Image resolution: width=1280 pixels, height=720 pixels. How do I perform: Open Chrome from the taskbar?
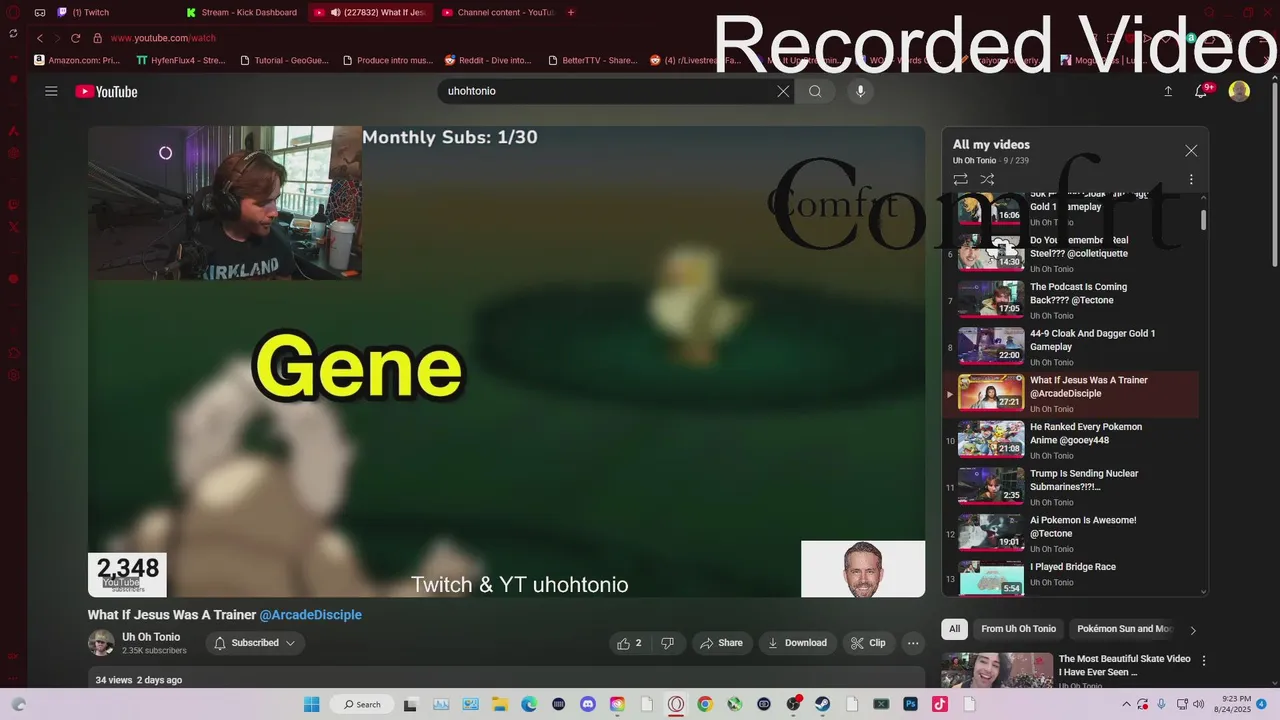[705, 704]
